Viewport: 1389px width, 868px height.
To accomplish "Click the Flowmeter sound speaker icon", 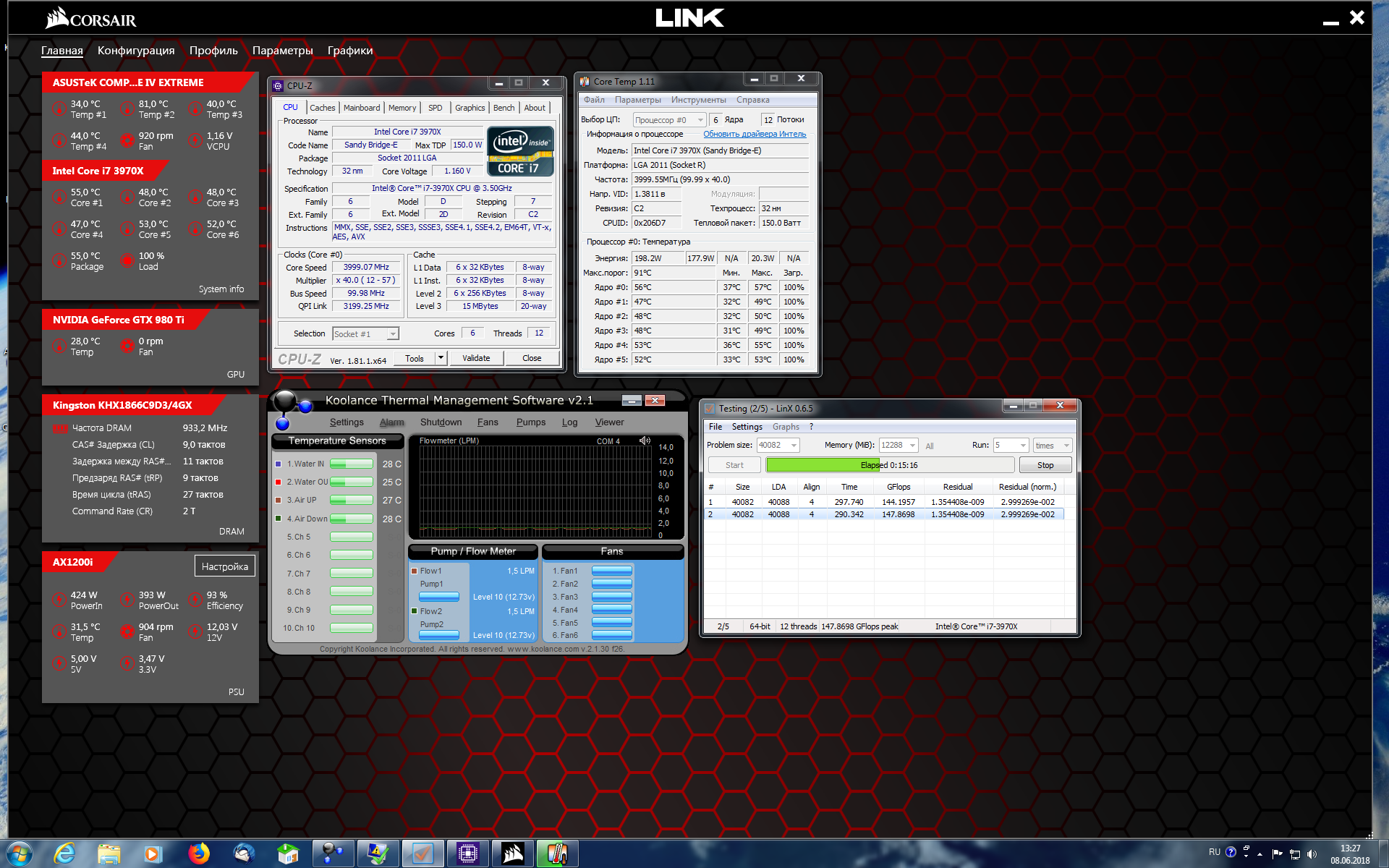I will [645, 441].
